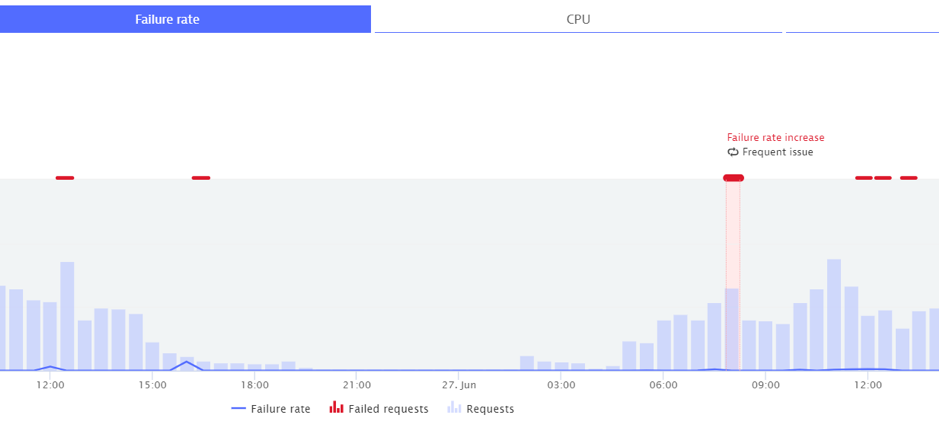Click the light blue Requests legend icon
The width and height of the screenshot is (939, 443).
tap(455, 408)
